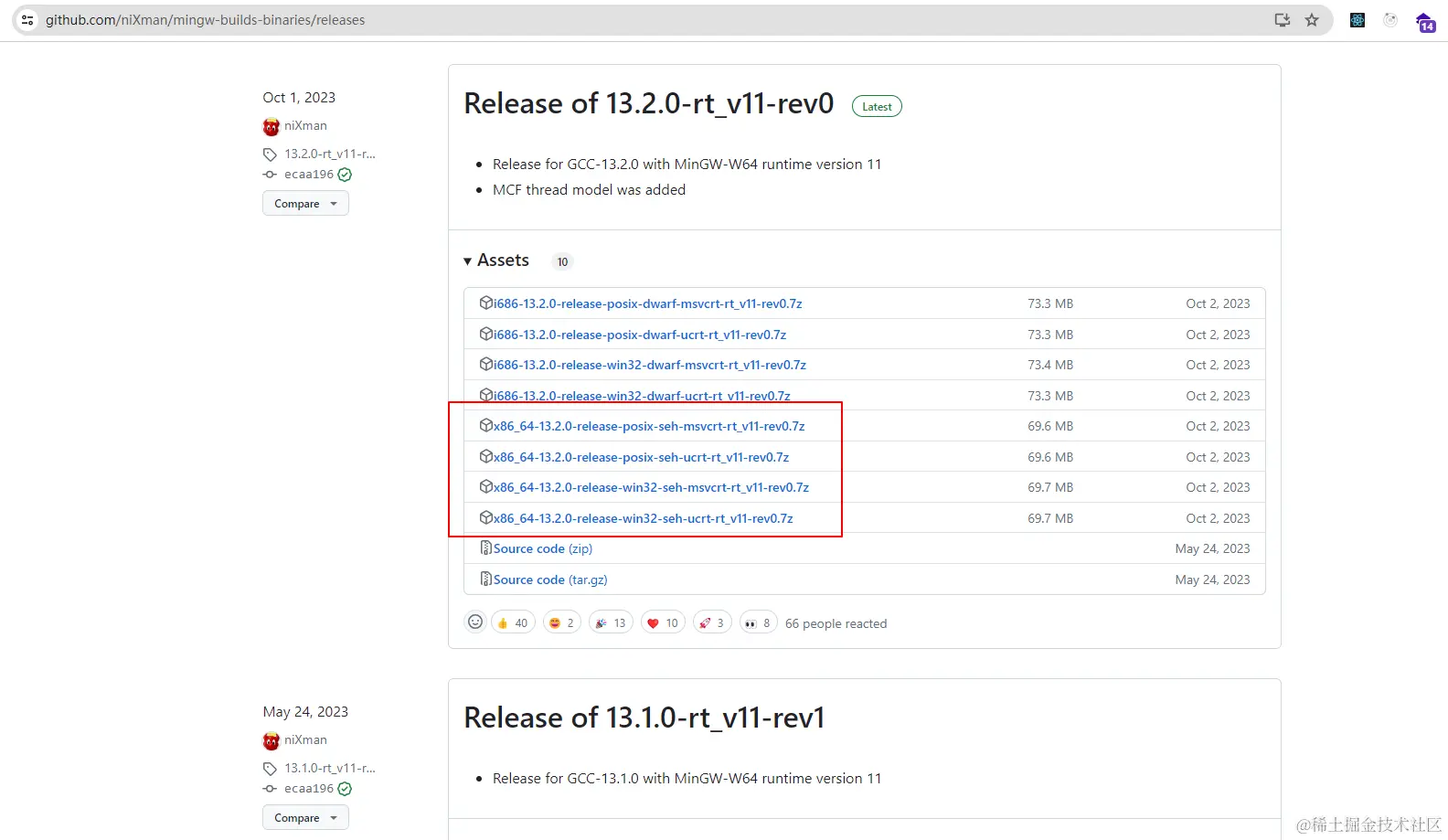This screenshot has width=1448, height=840.
Task: Download x86_64-13.2.0-release-posix-seh-msvcrt-rt_v11-rev0.7z
Action: [649, 426]
